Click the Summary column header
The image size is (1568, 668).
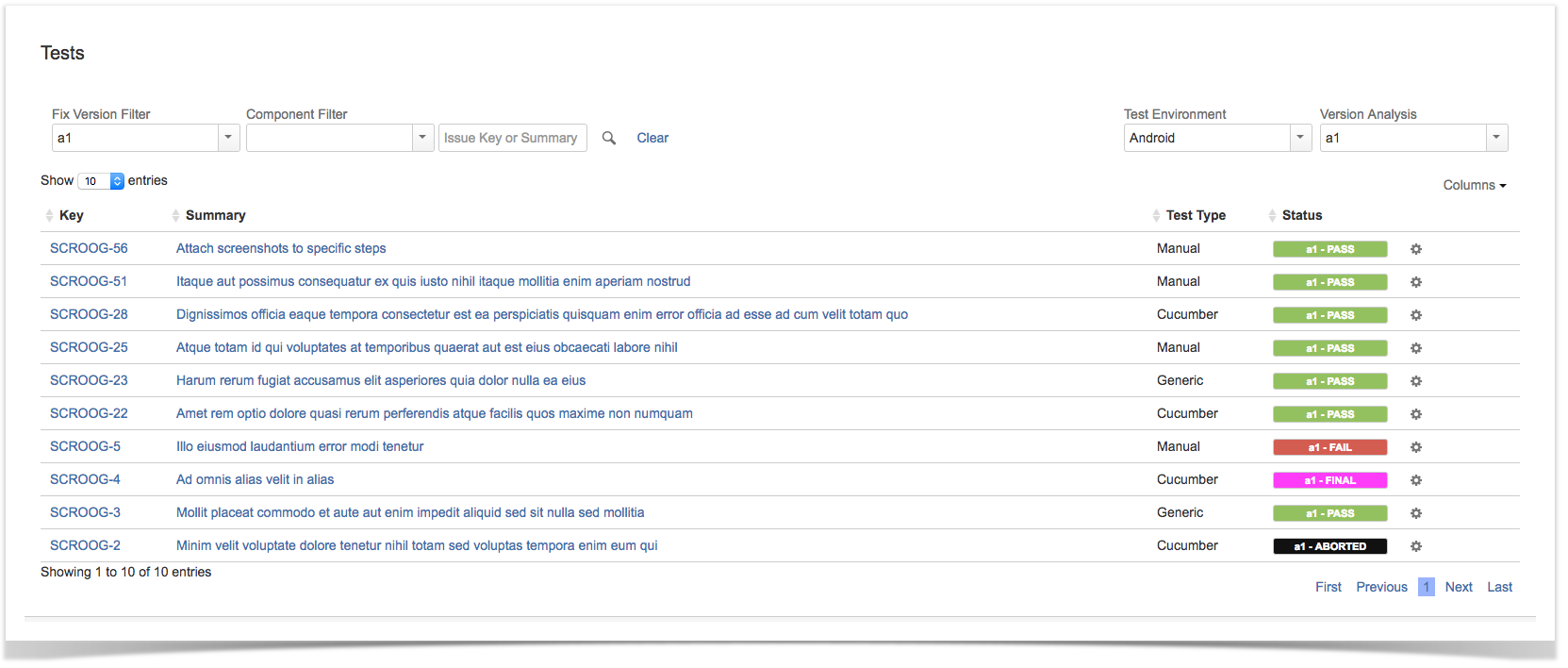pos(216,215)
